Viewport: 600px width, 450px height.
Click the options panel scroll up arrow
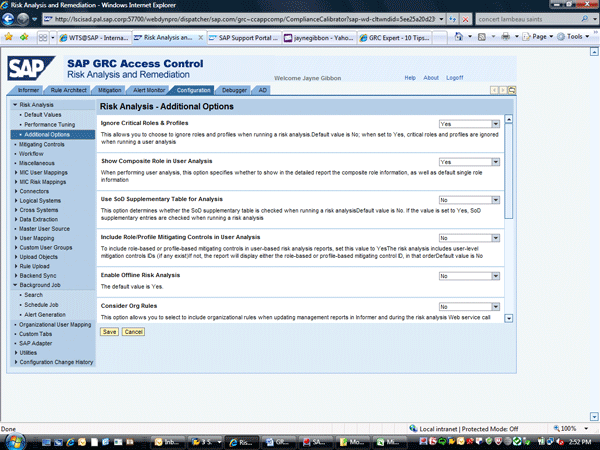click(x=509, y=119)
